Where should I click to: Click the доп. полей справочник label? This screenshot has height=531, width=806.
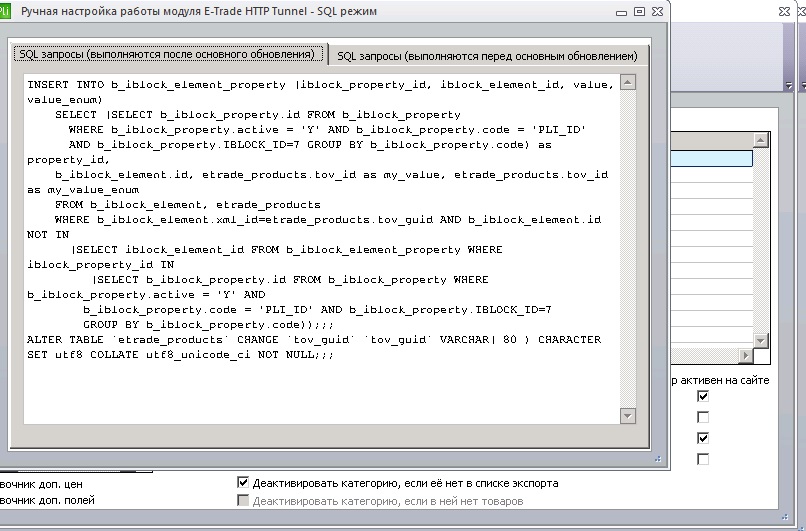pos(47,500)
